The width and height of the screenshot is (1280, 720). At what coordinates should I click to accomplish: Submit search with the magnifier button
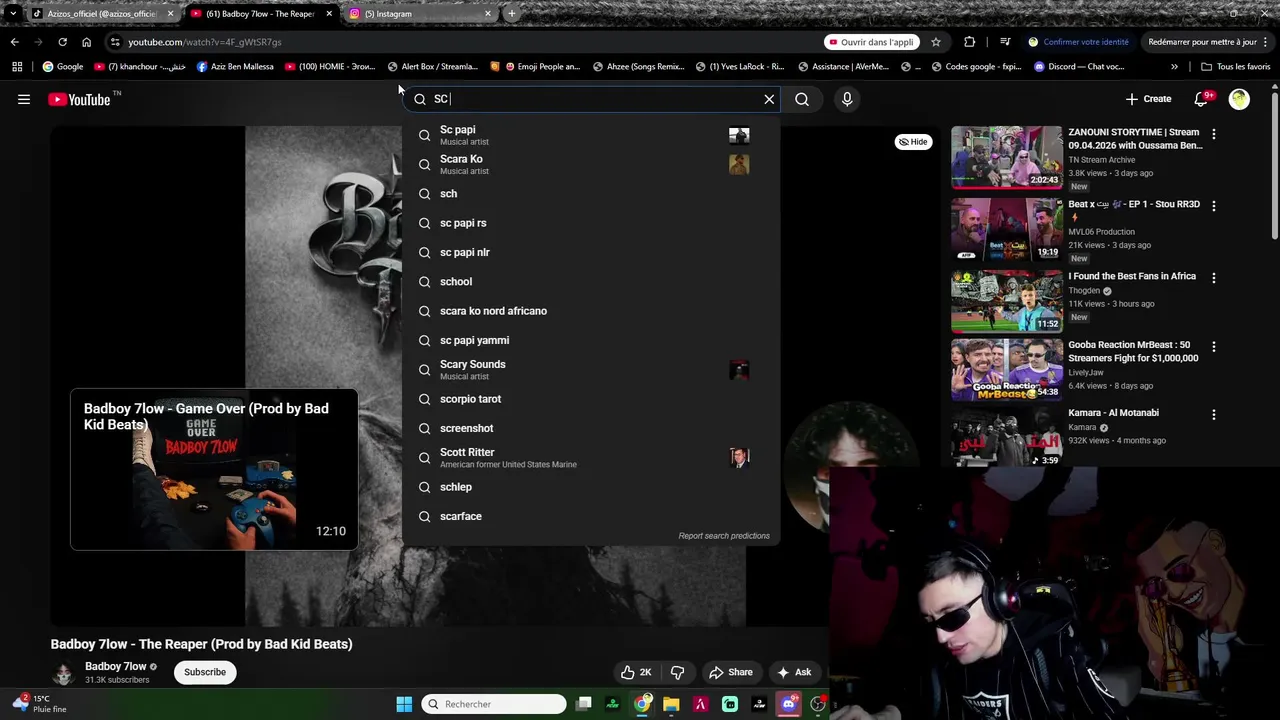coord(802,99)
